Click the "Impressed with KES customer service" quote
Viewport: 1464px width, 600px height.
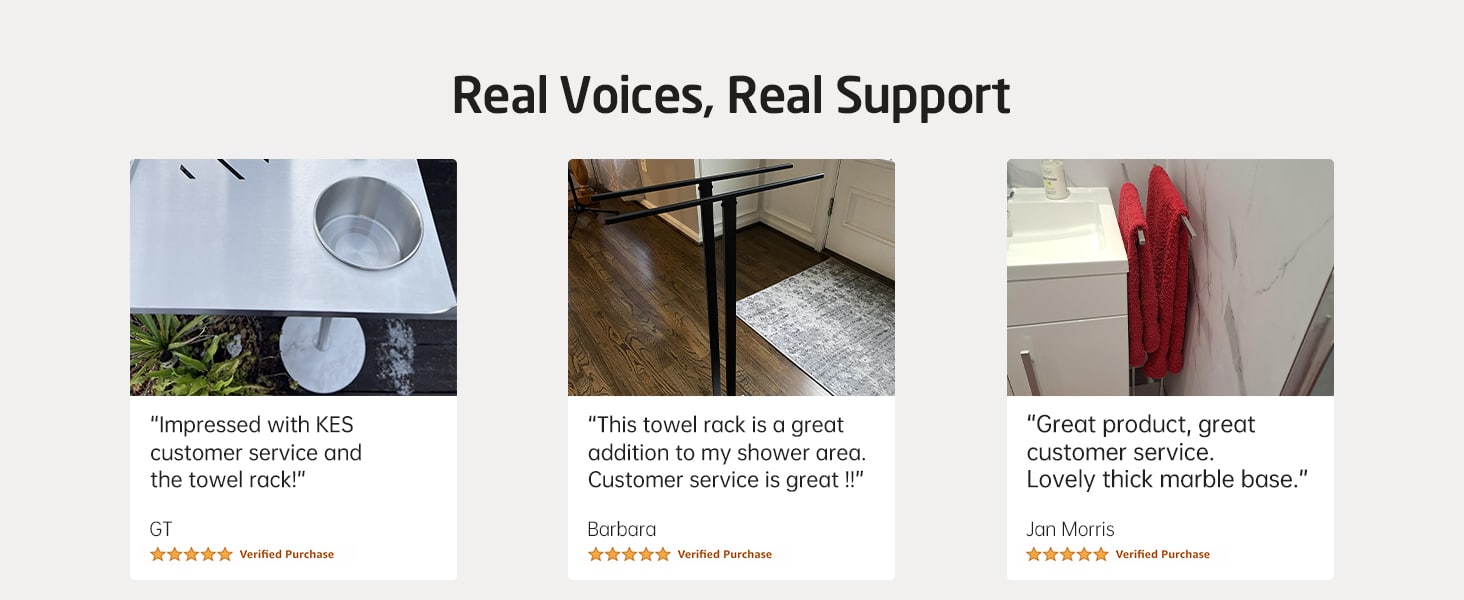[256, 452]
